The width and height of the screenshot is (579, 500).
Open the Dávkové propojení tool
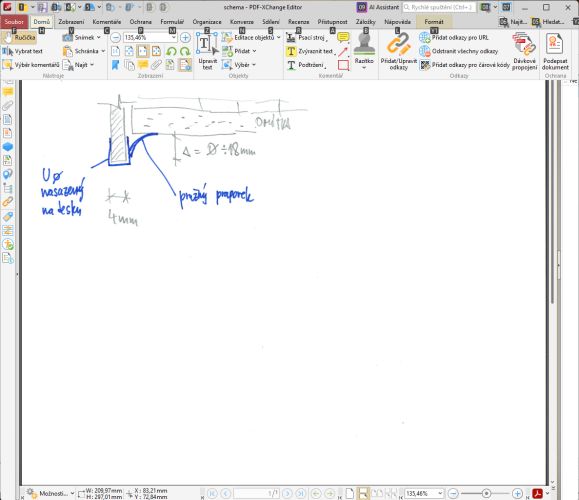click(524, 52)
